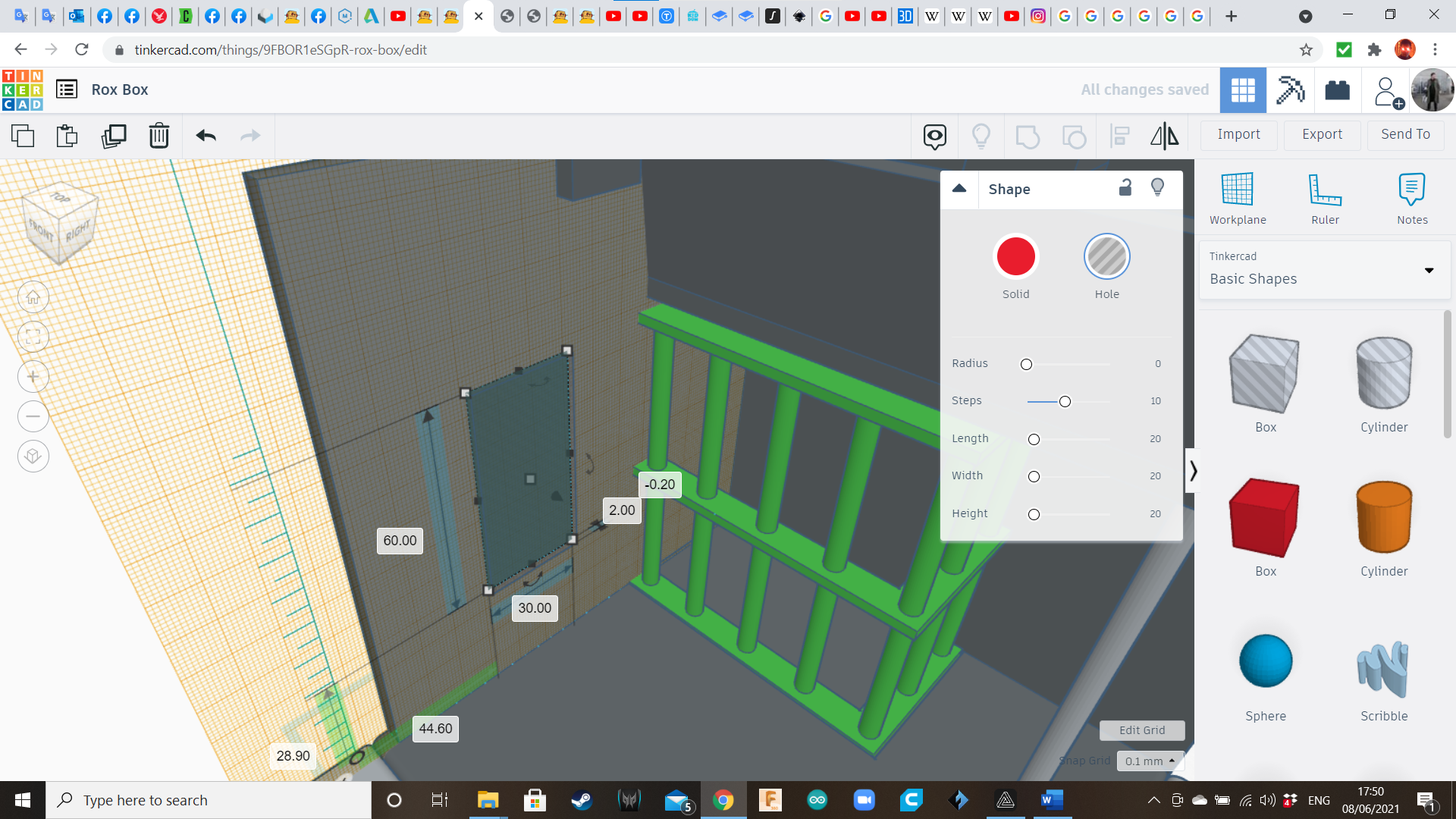Screen dimensions: 1456x819
Task: Click the Duplicate and repeat icon
Action: pos(114,136)
